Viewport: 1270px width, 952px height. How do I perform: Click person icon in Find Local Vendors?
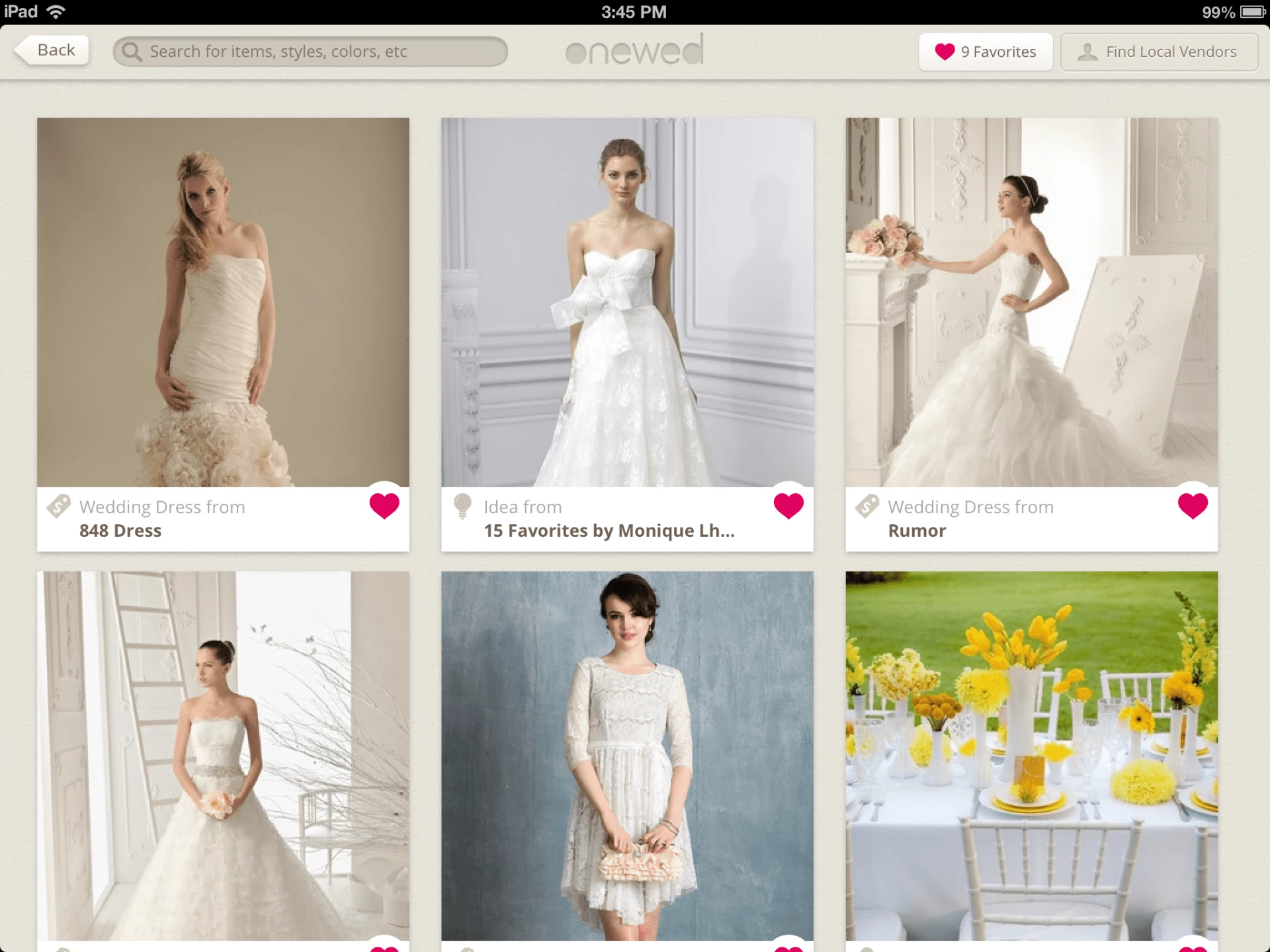point(1087,52)
